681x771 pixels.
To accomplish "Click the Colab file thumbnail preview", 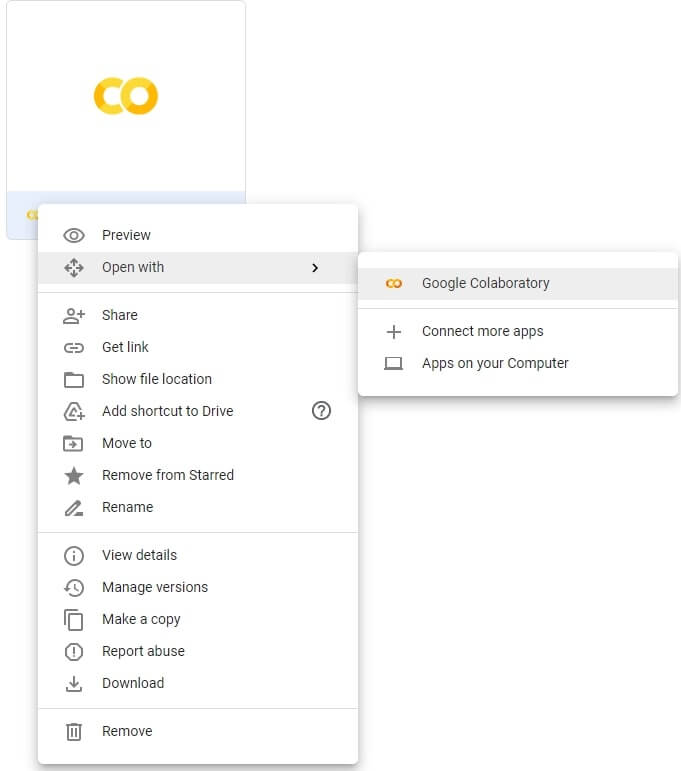I will pos(126,96).
